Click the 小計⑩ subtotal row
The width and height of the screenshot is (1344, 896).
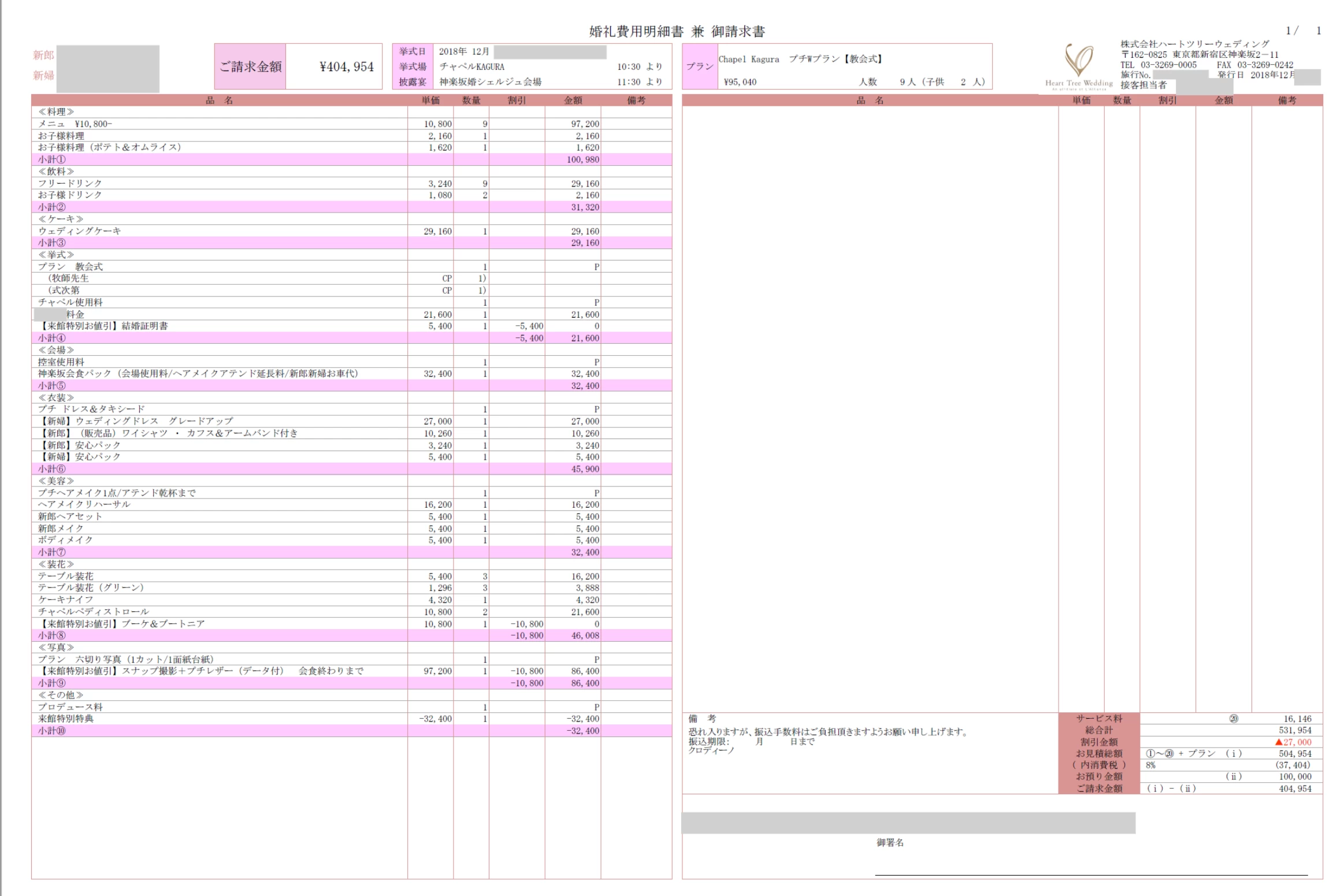tap(52, 731)
